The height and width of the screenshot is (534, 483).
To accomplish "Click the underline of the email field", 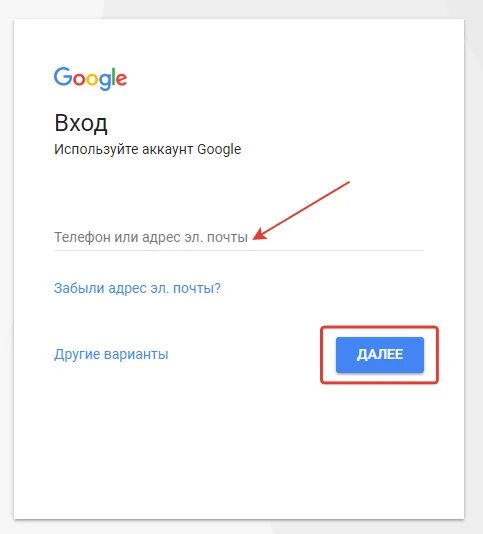I will (x=239, y=250).
